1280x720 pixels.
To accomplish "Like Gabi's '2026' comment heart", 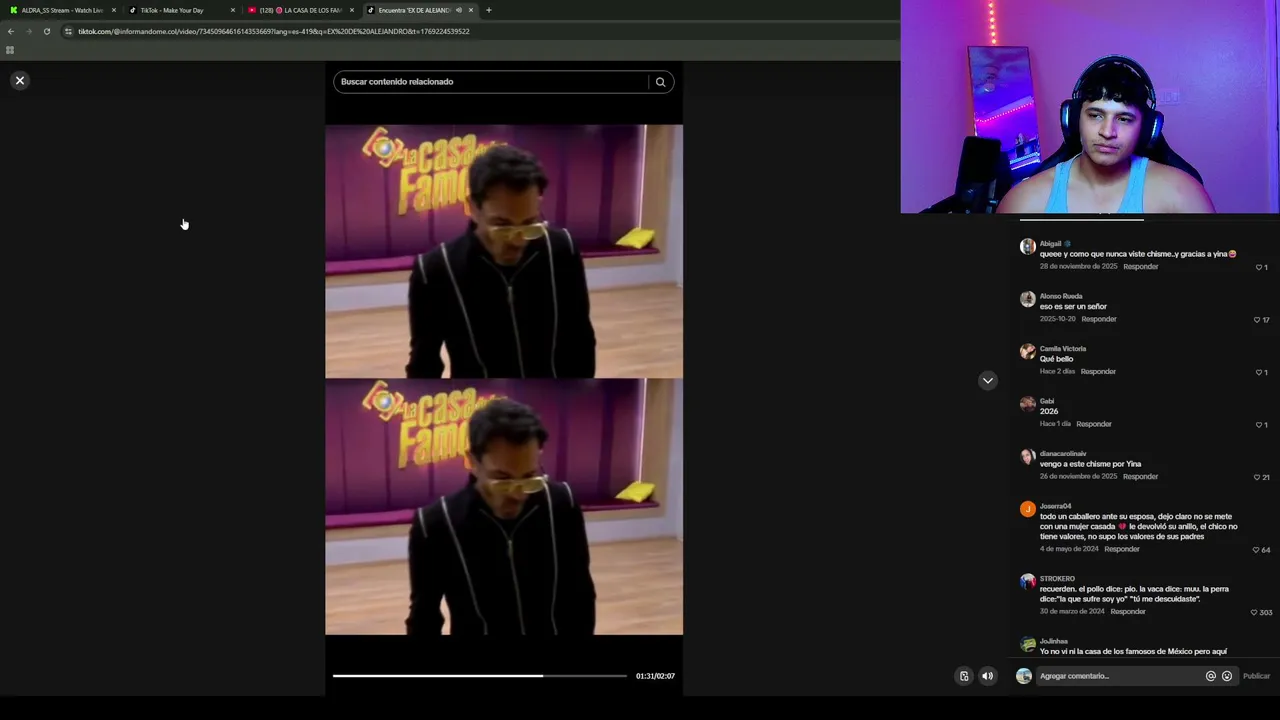I will [x=1261, y=425].
